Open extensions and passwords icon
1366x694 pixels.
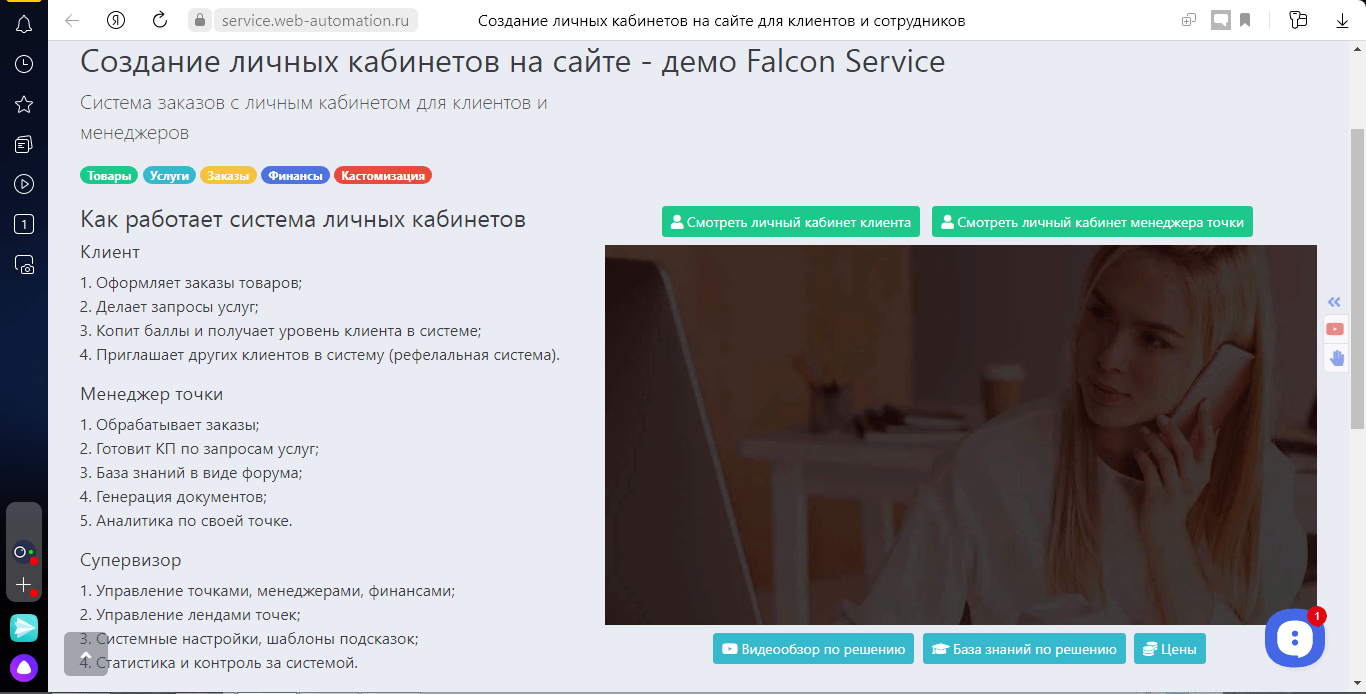tap(1299, 20)
